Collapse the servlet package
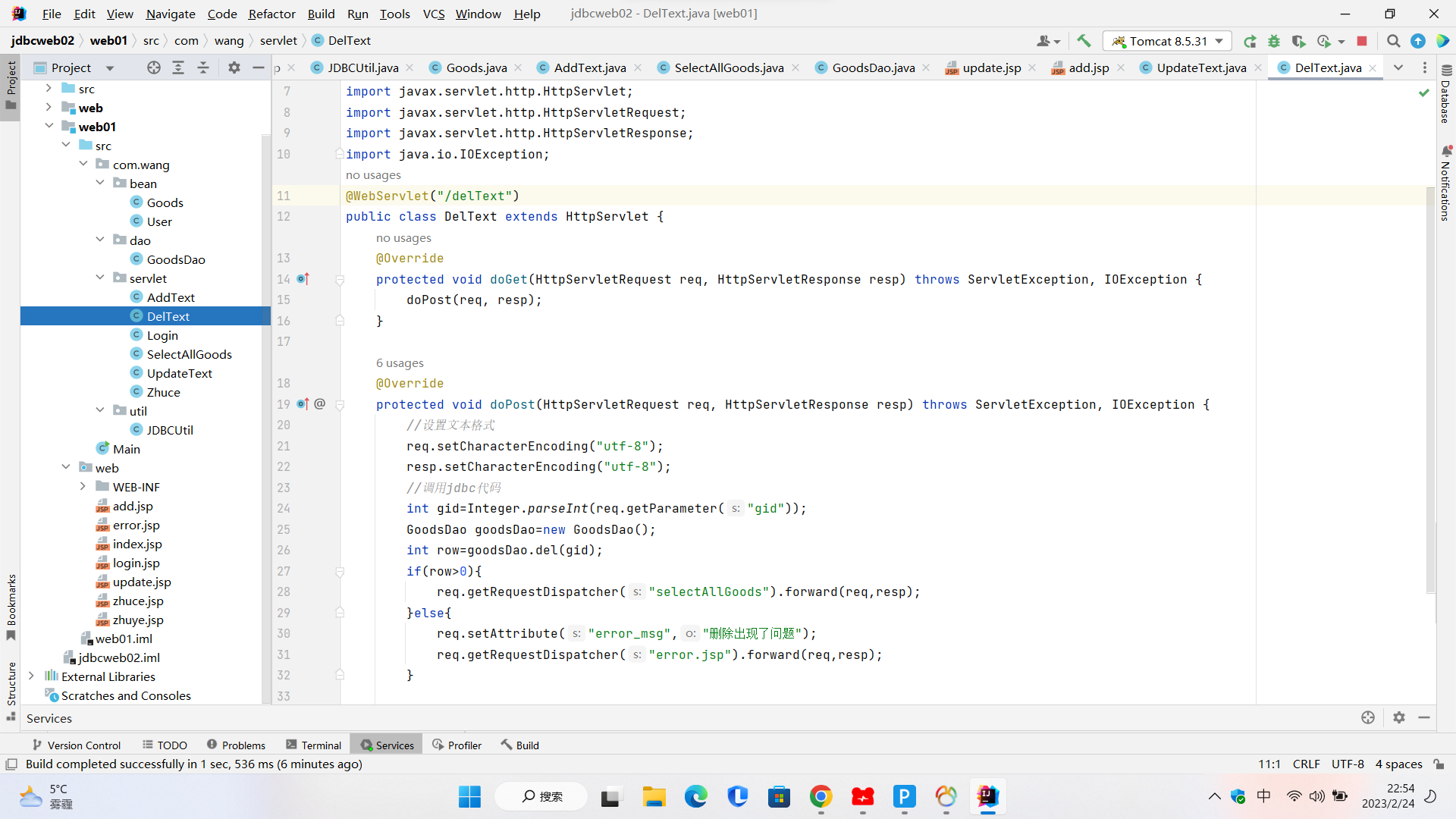Image resolution: width=1456 pixels, height=819 pixels. click(100, 278)
